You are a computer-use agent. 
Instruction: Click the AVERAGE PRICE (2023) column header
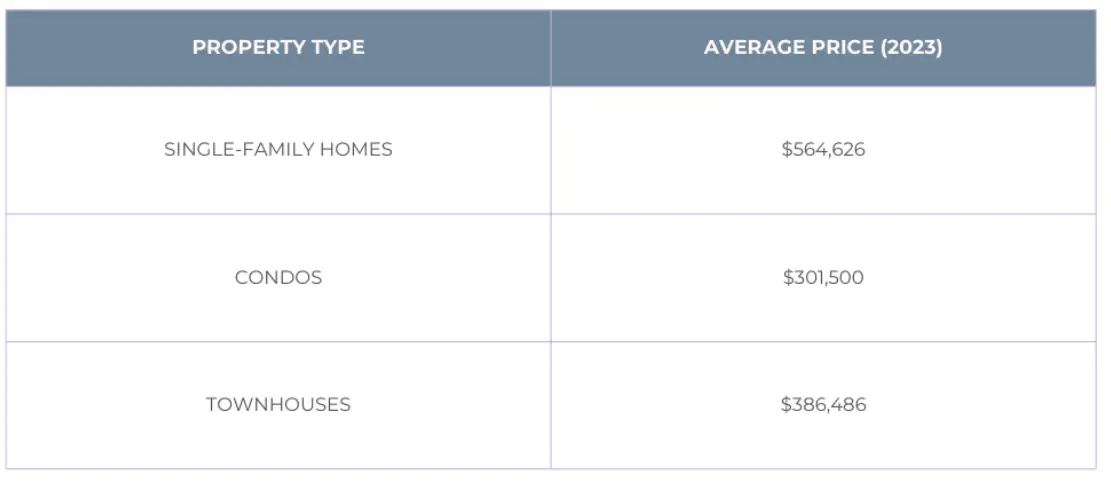point(823,48)
